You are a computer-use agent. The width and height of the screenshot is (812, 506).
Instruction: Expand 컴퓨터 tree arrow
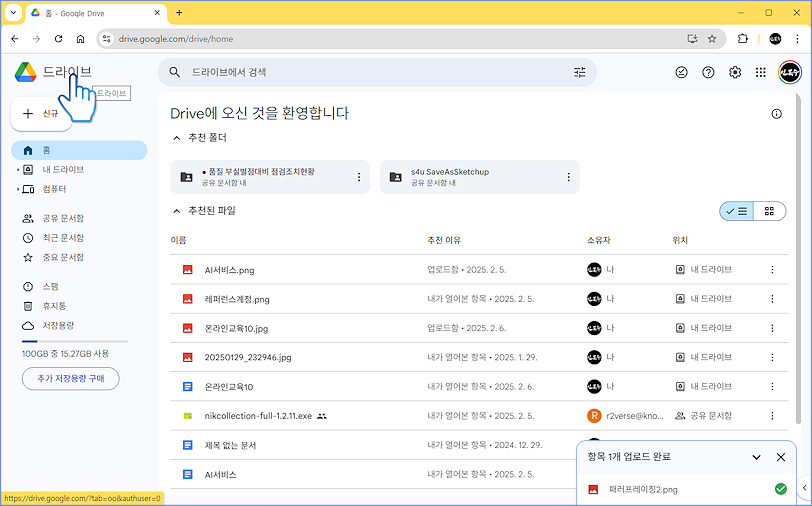18,189
